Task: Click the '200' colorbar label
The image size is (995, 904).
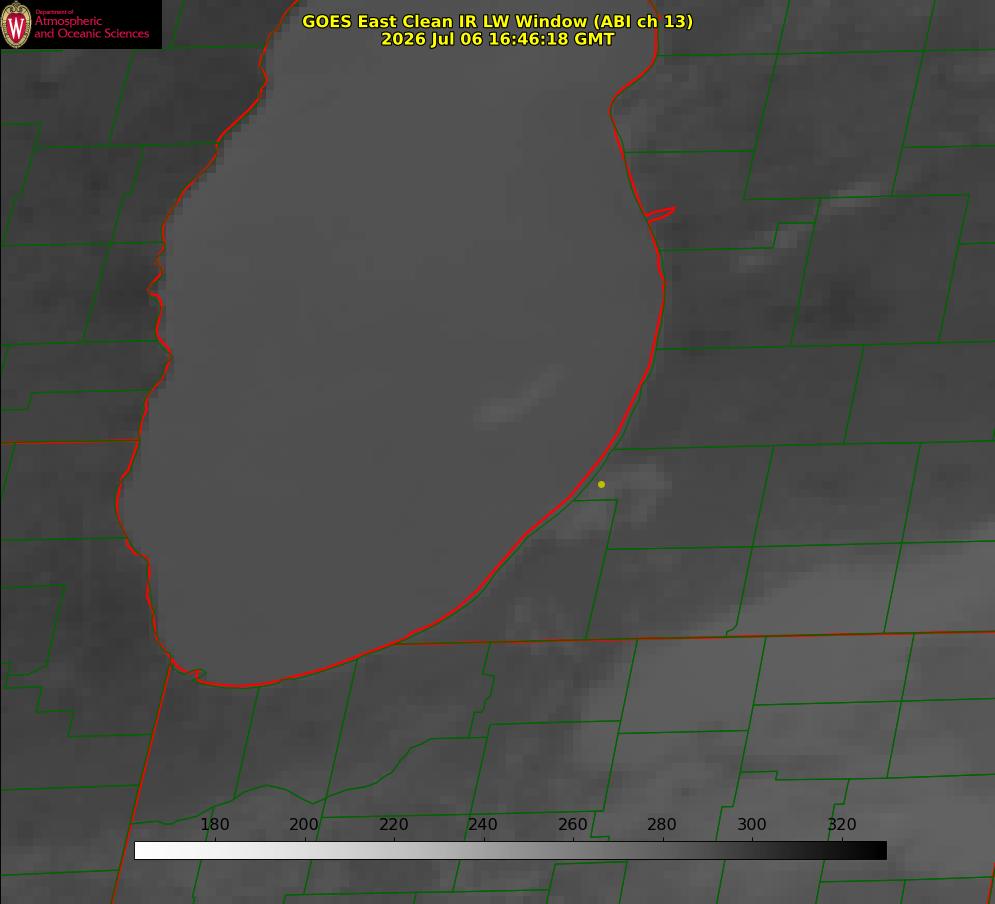Action: pyautogui.click(x=304, y=824)
